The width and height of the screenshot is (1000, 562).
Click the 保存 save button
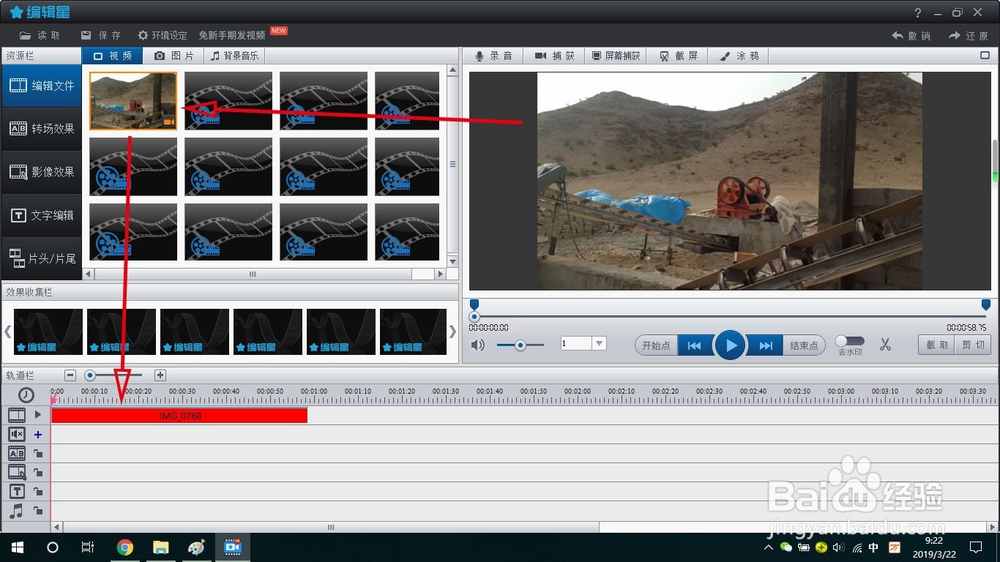coord(101,35)
